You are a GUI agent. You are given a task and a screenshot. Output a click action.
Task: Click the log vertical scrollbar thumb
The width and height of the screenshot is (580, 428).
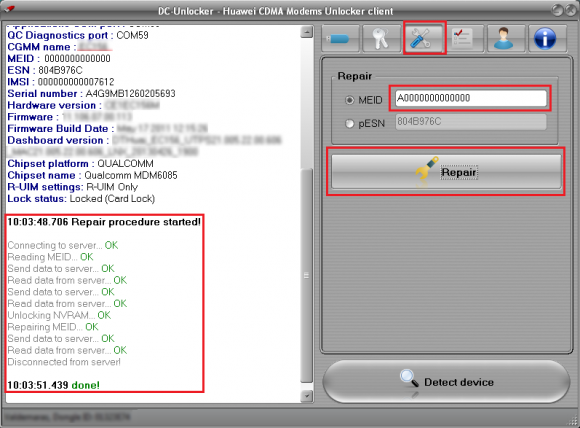coord(306,275)
